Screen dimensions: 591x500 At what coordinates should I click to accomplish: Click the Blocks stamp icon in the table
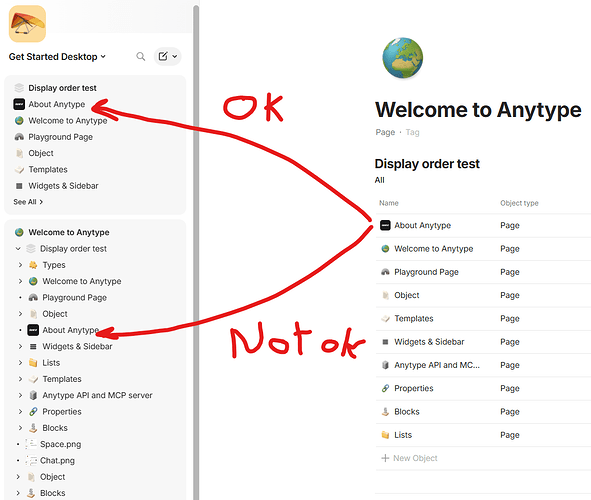click(385, 411)
